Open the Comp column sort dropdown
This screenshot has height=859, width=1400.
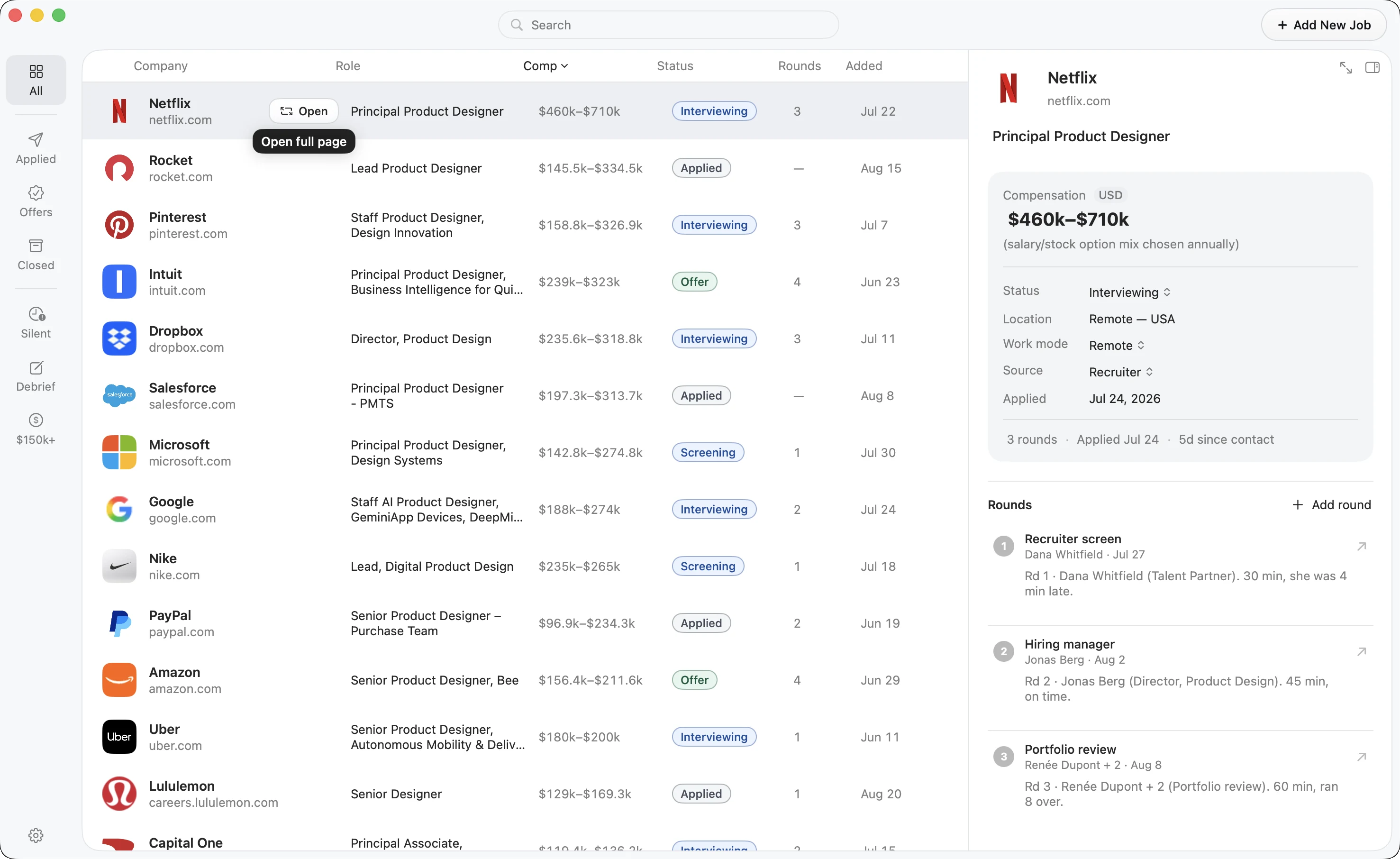coord(545,66)
